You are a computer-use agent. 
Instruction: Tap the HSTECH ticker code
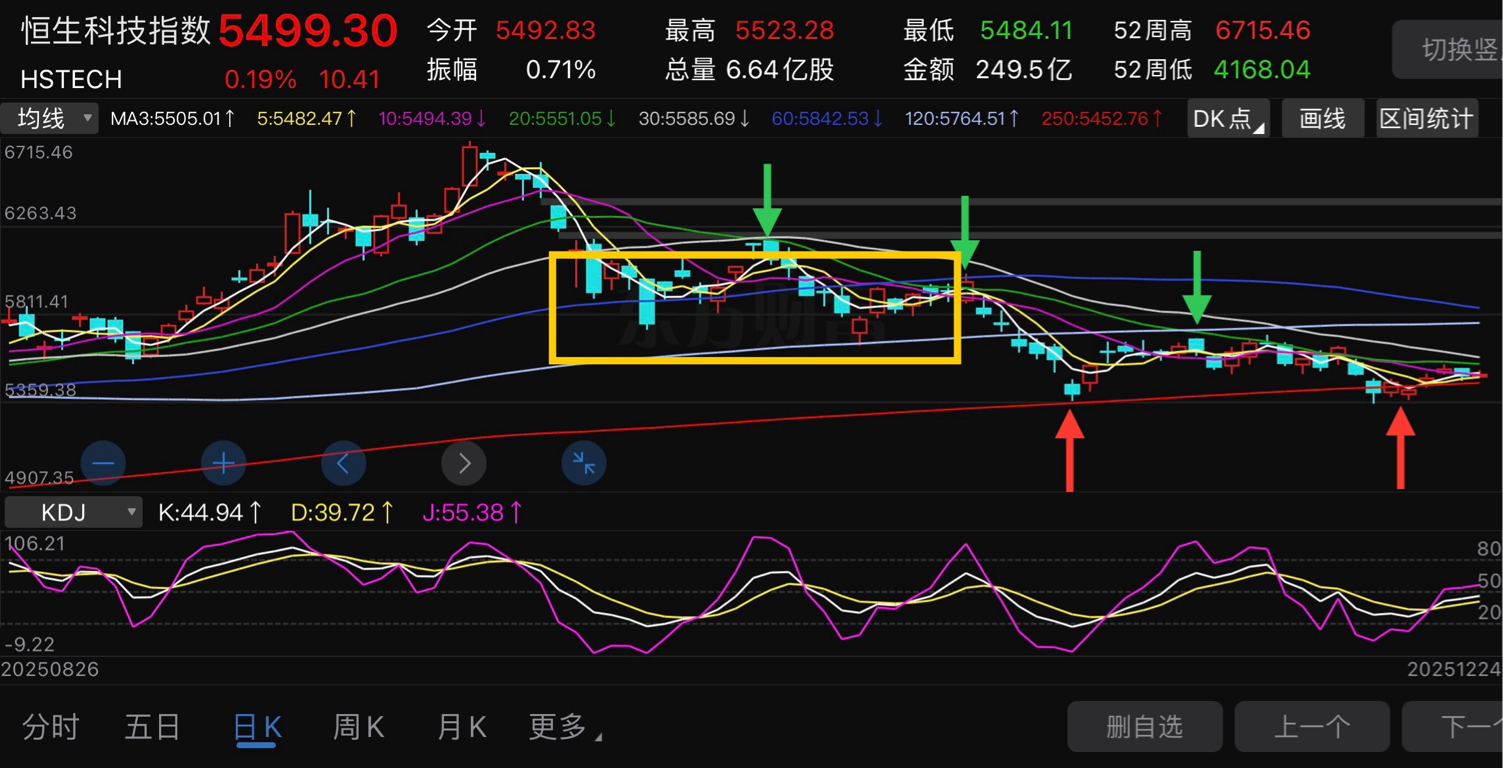pyautogui.click(x=71, y=78)
